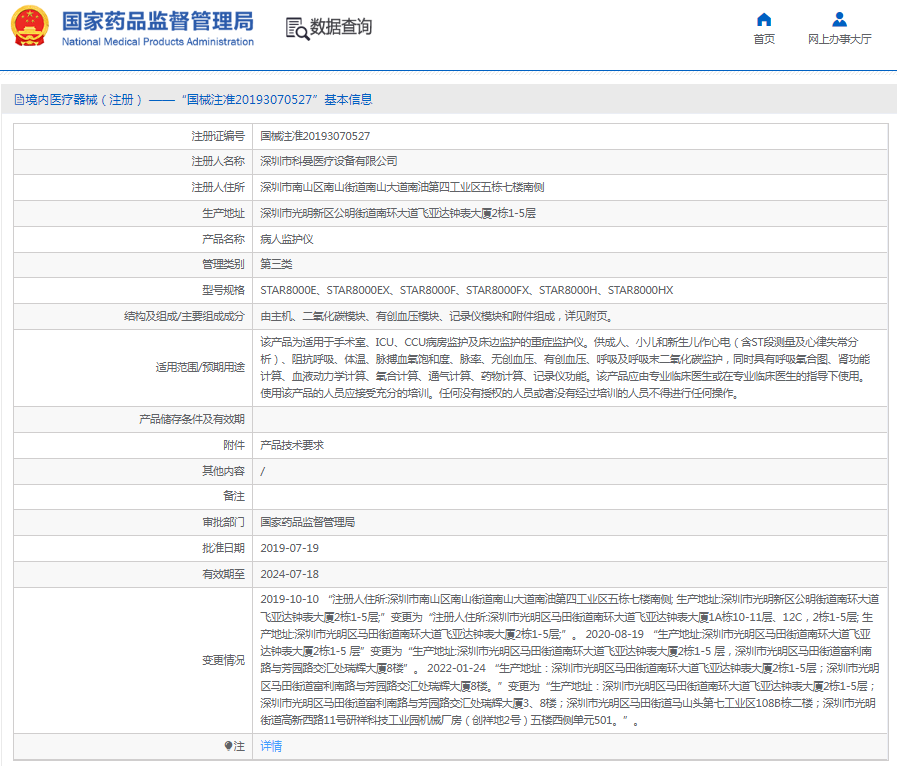Click 国家药品监督管理局 title text
This screenshot has height=766, width=897.
[157, 21]
